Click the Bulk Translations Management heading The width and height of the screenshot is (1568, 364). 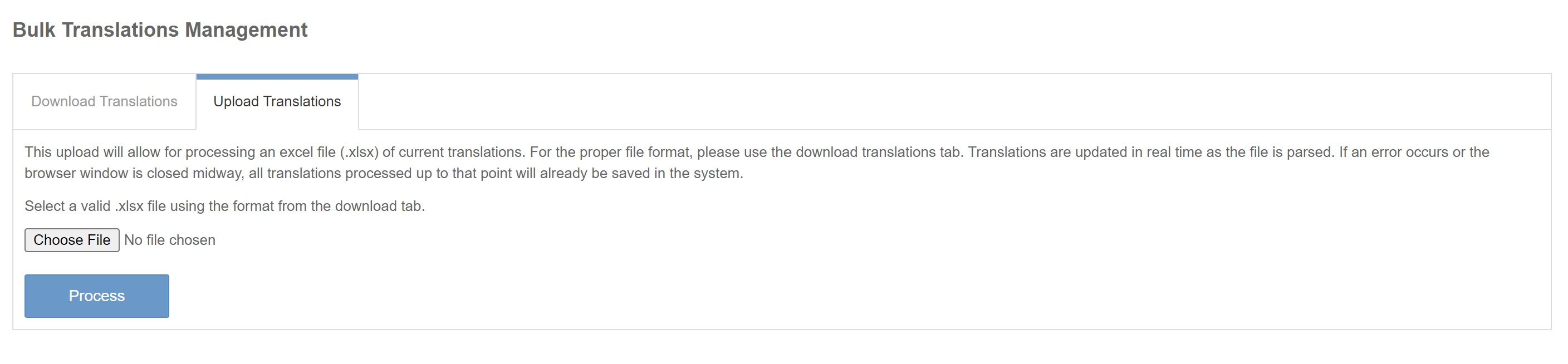[160, 28]
